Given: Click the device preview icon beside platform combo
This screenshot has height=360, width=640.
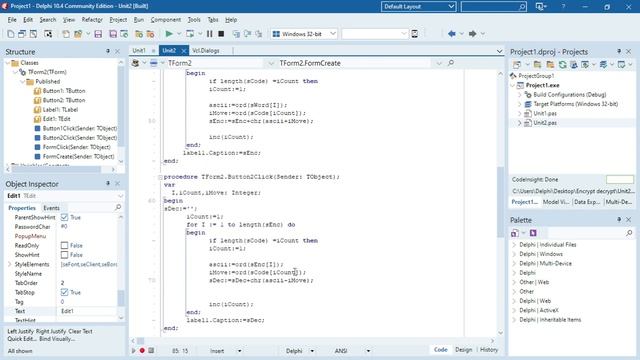Looking at the screenshot, I should [414, 34].
